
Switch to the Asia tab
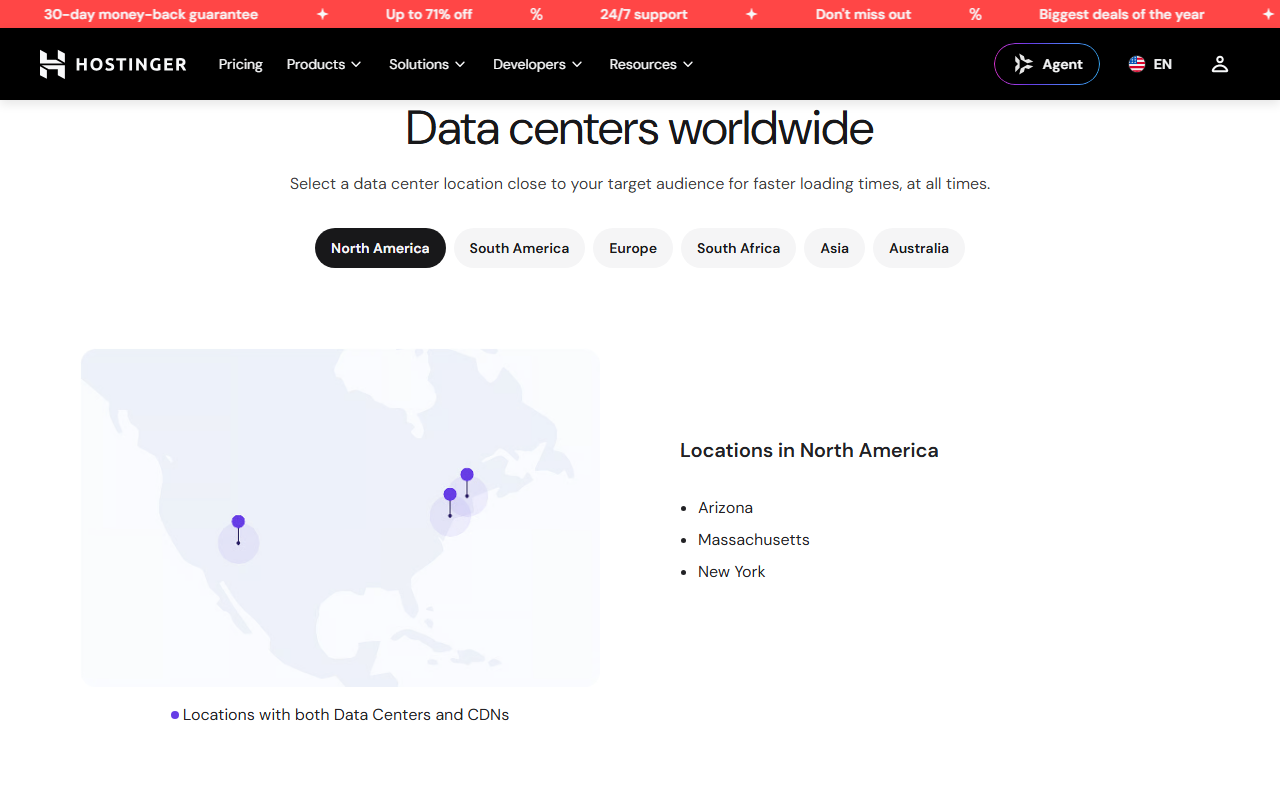point(834,248)
